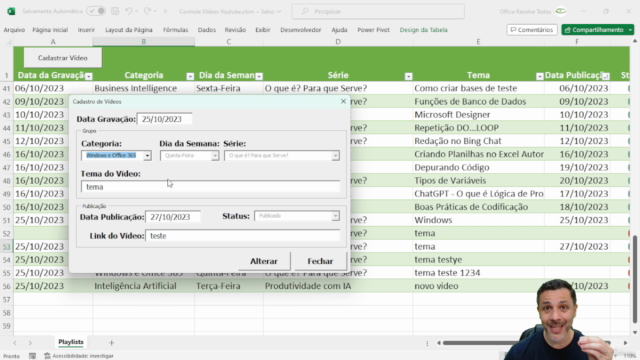The image size is (640, 360).
Task: Open the Dados tab
Action: (x=207, y=30)
